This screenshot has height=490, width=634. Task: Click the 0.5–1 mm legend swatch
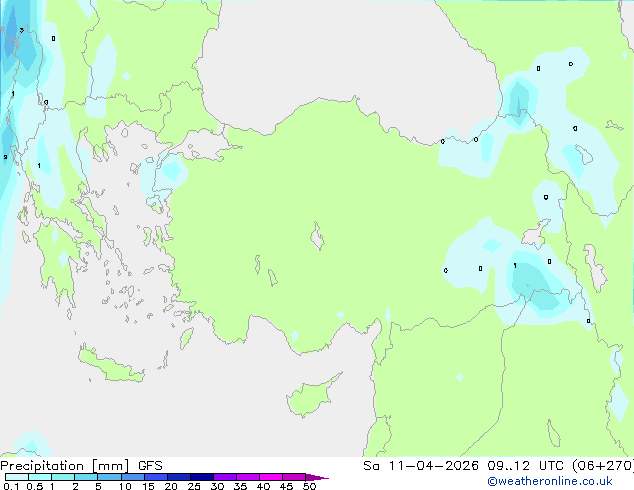point(40,477)
